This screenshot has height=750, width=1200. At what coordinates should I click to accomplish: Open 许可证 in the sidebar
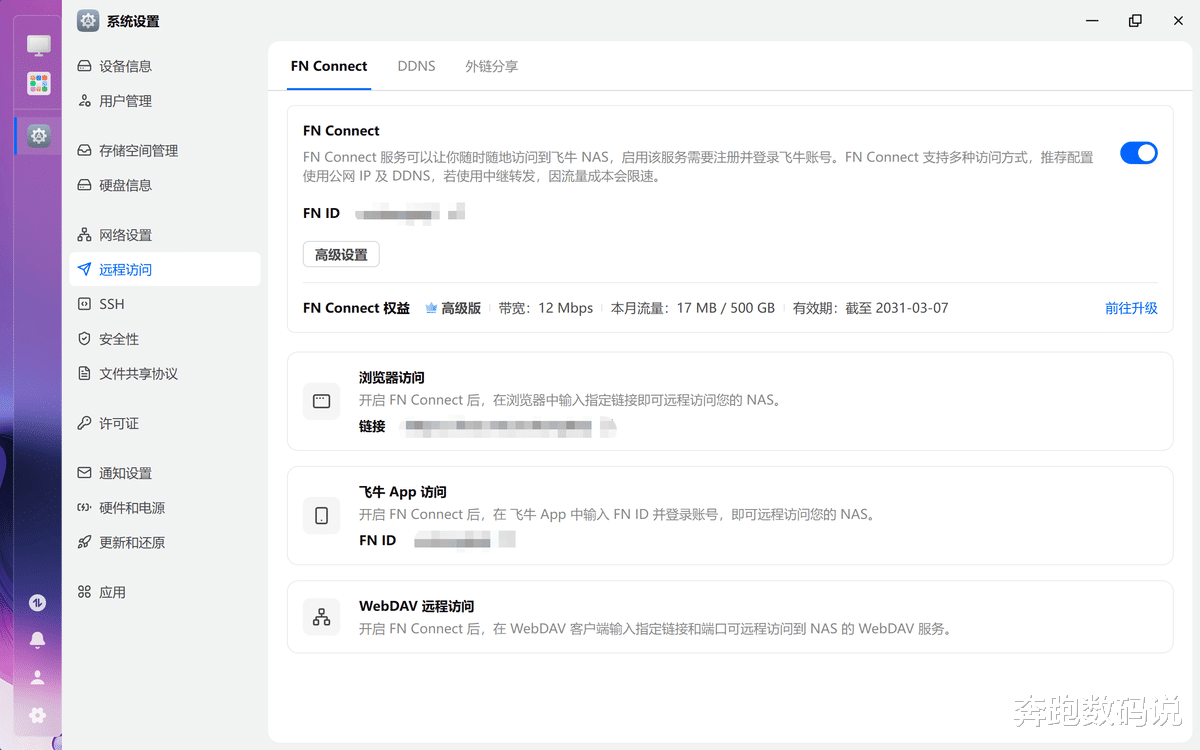165,423
